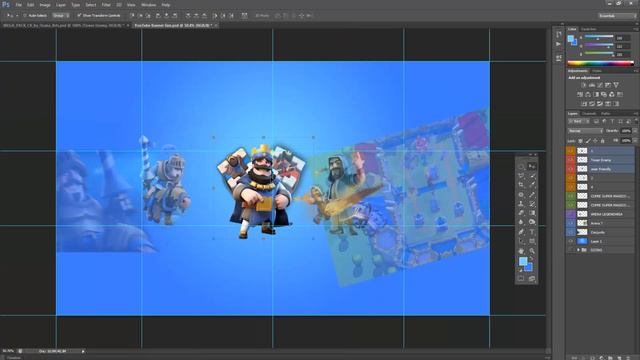This screenshot has height=360, width=640.
Task: Select the Blur tool
Action: (x=521, y=222)
